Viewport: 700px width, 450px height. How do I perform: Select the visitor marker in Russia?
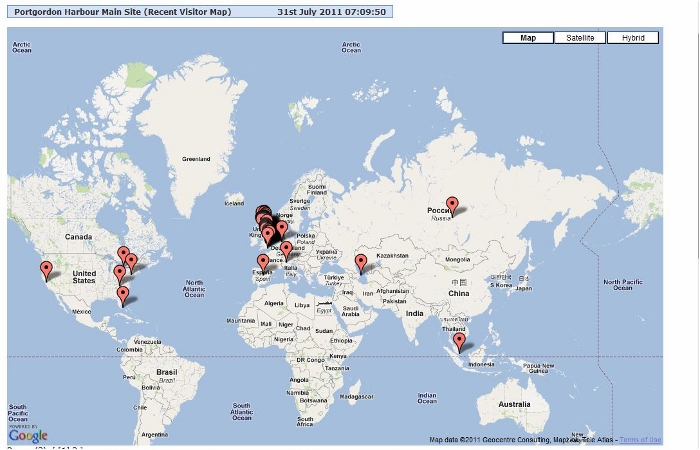452,207
